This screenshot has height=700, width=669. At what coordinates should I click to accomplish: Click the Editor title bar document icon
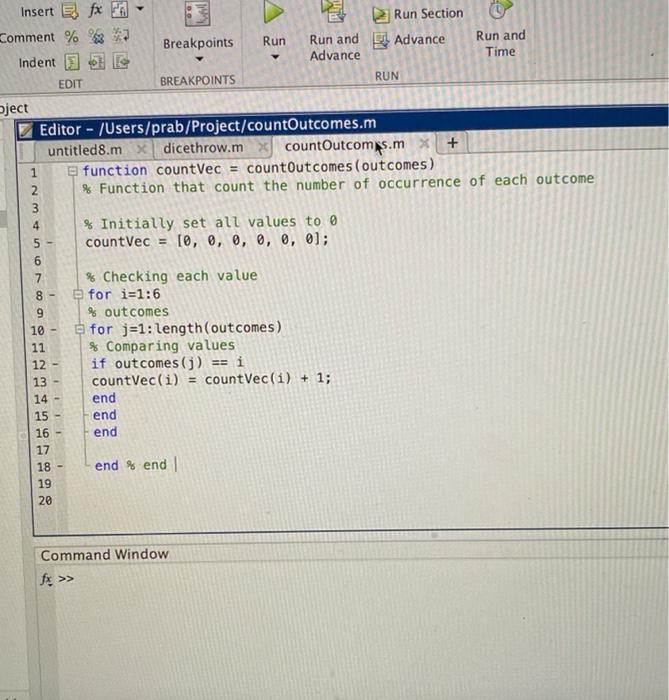pos(26,130)
